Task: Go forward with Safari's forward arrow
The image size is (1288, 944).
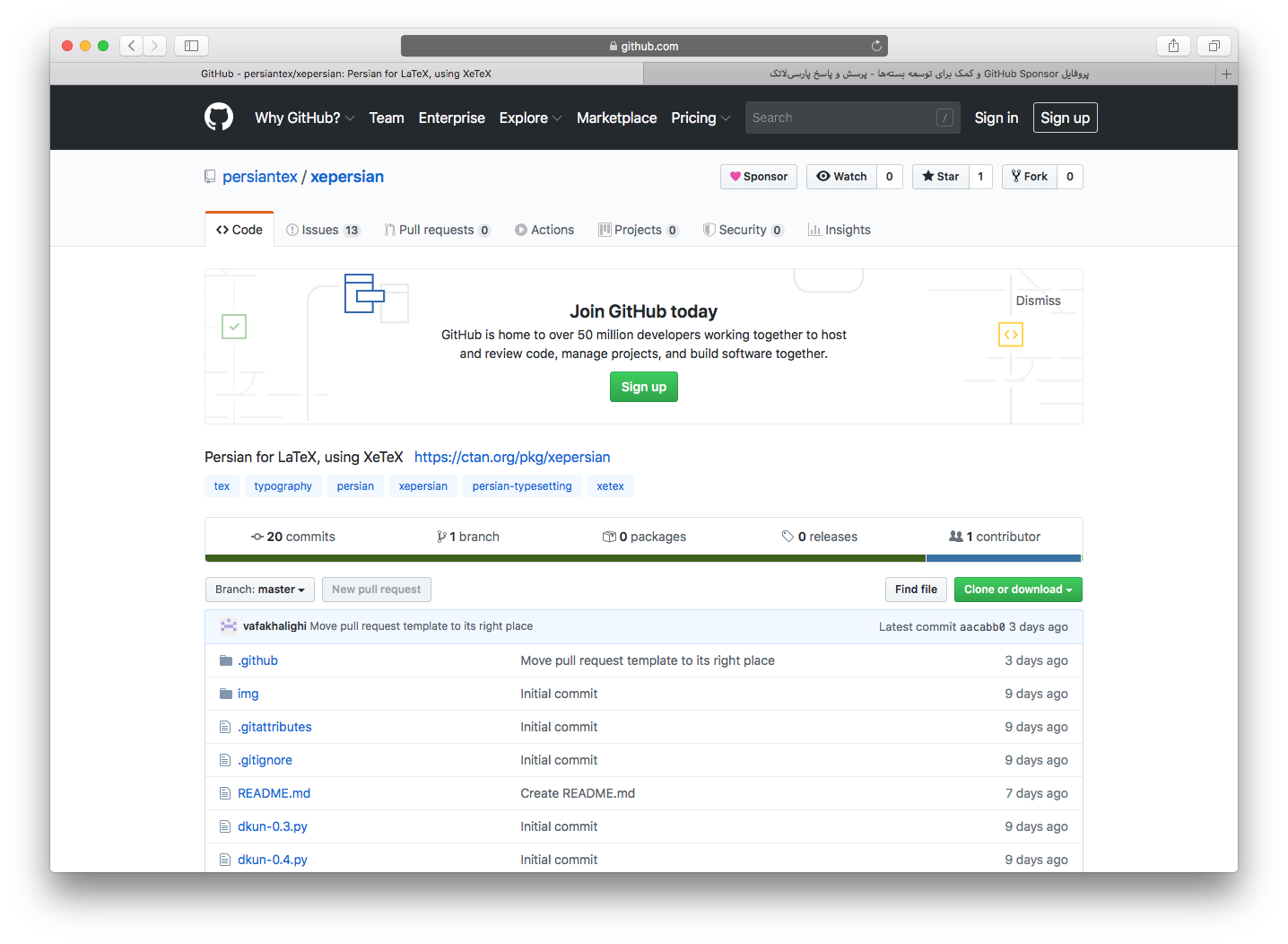Action: click(155, 46)
